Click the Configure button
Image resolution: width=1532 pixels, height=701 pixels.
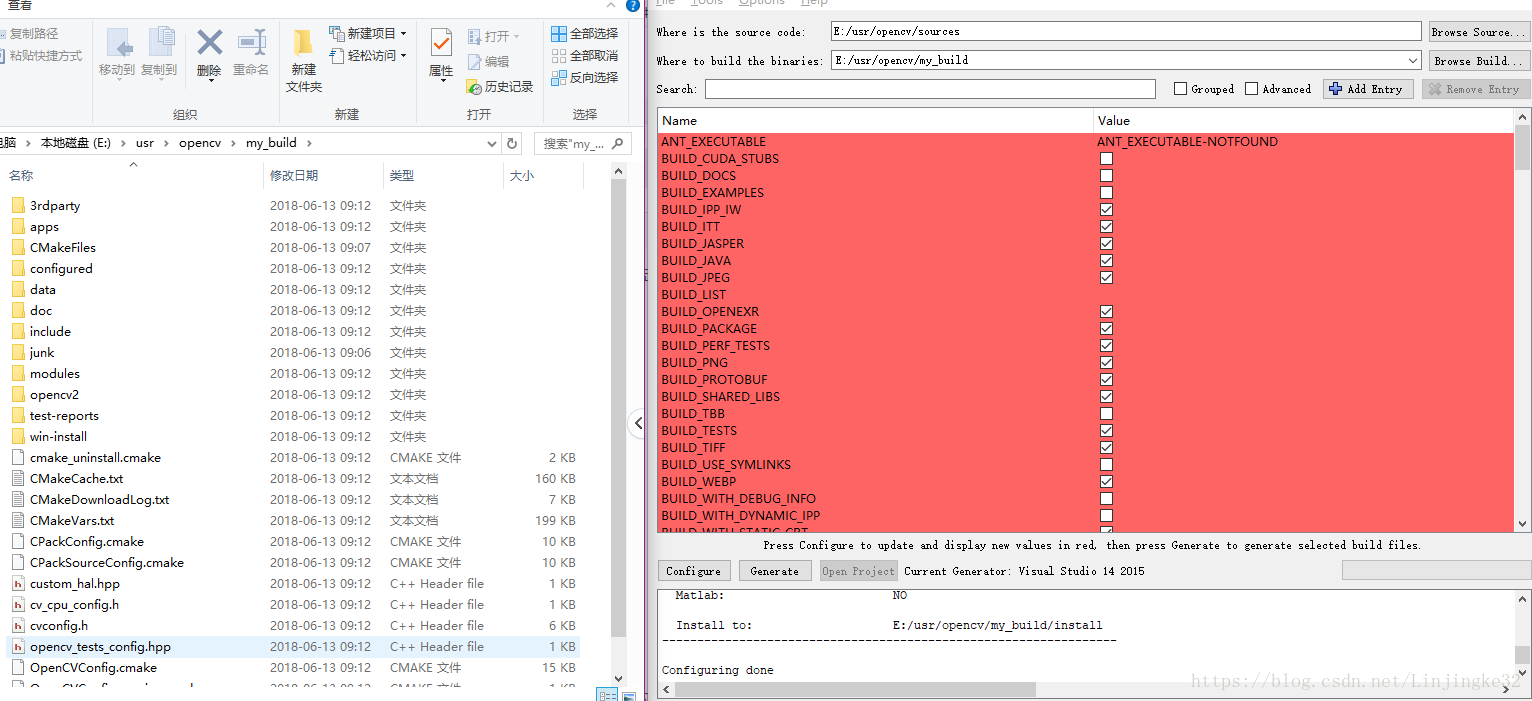(x=693, y=571)
